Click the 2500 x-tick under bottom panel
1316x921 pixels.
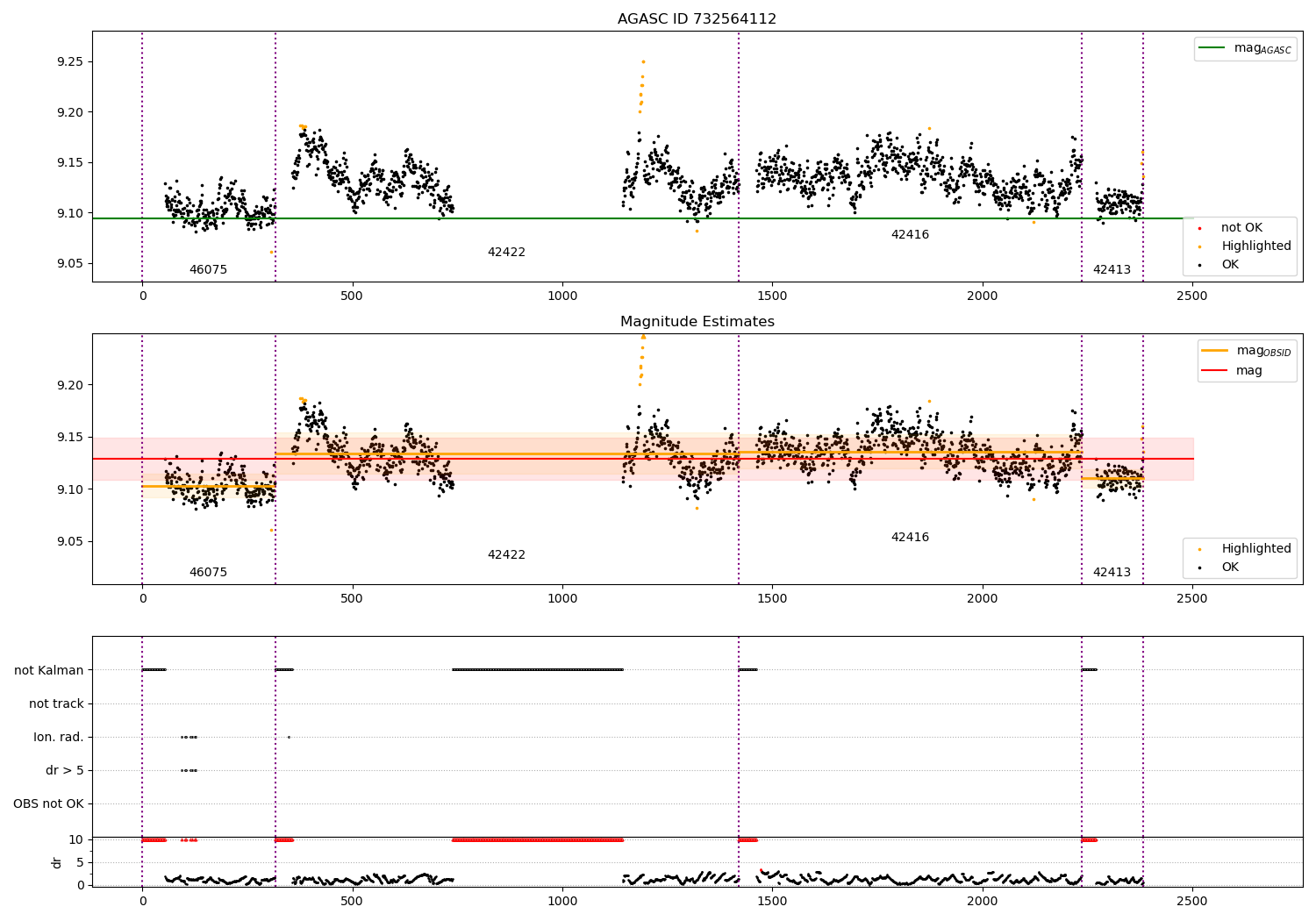(x=1192, y=902)
